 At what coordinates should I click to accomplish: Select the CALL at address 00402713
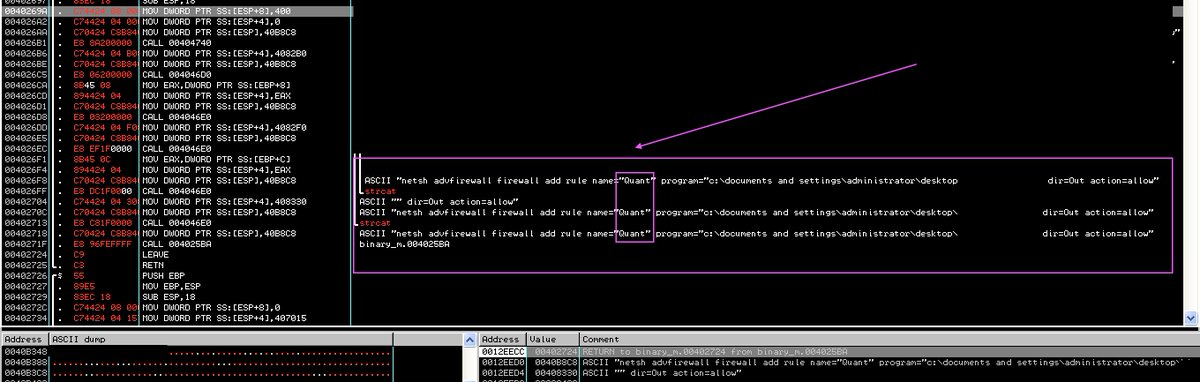click(176, 222)
